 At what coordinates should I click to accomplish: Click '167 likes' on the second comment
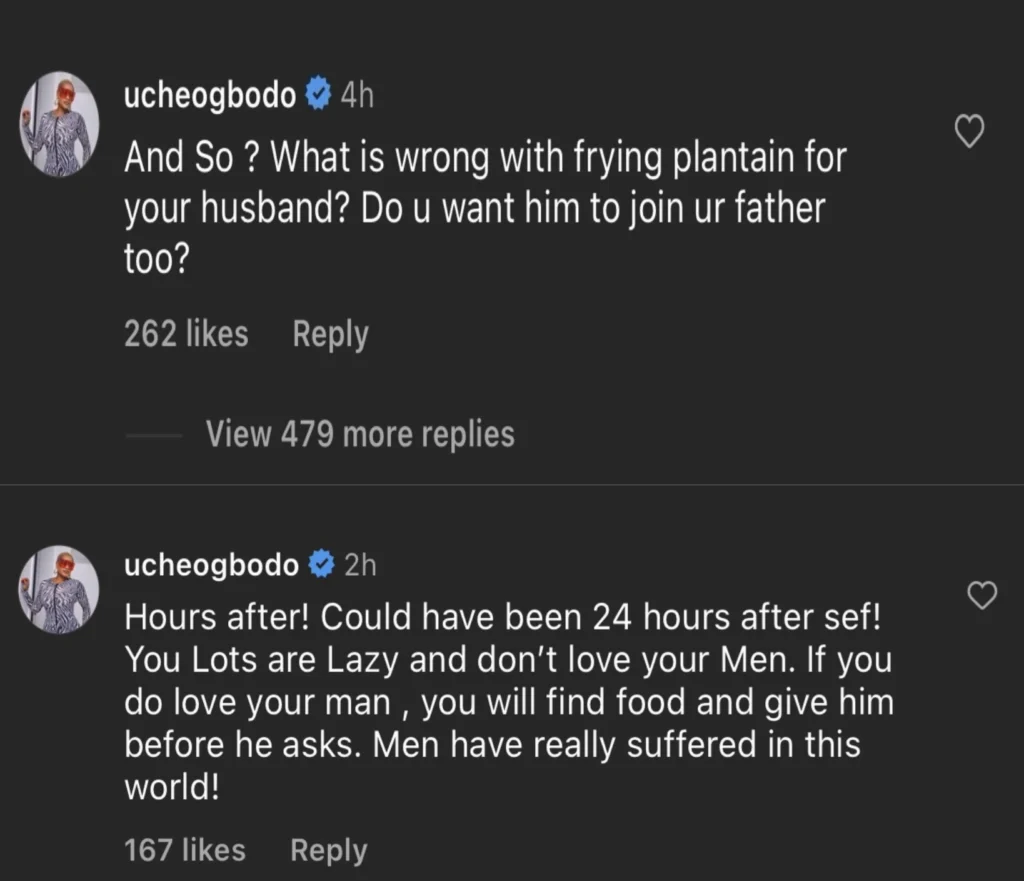[x=184, y=849]
